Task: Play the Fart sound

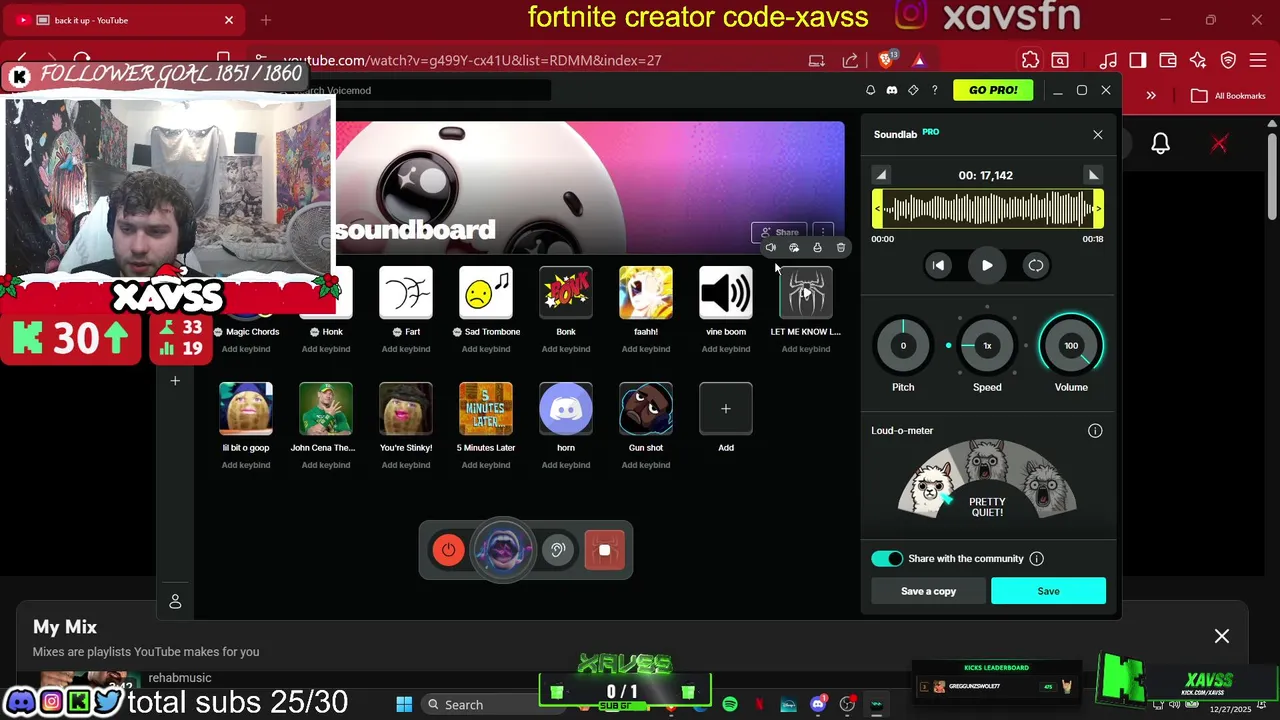Action: tap(406, 293)
